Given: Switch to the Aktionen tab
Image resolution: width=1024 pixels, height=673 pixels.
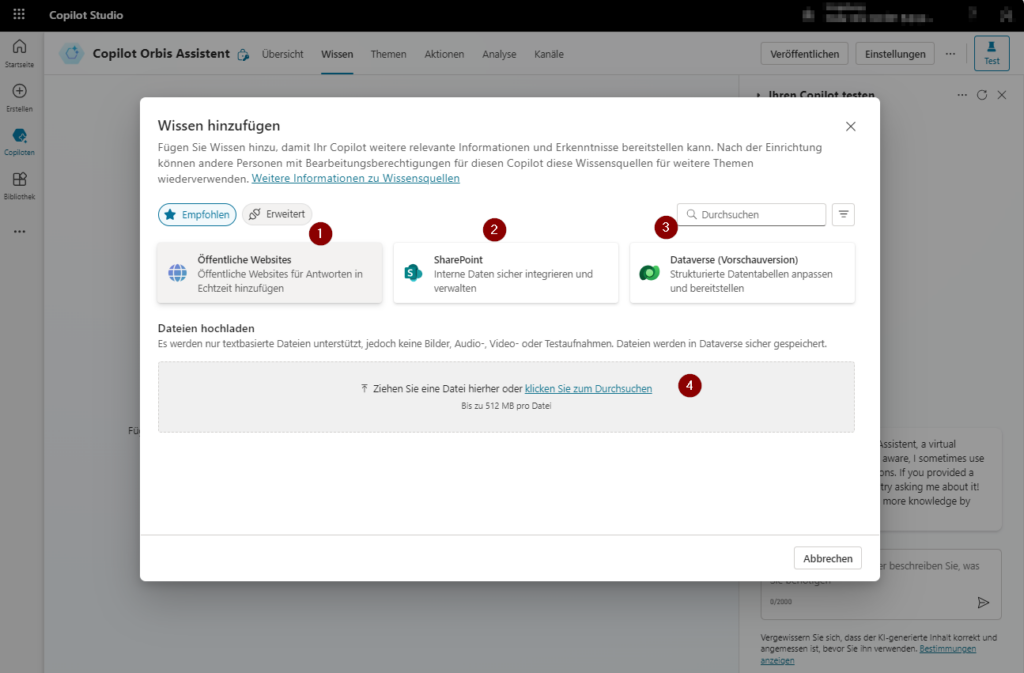Looking at the screenshot, I should 443,54.
